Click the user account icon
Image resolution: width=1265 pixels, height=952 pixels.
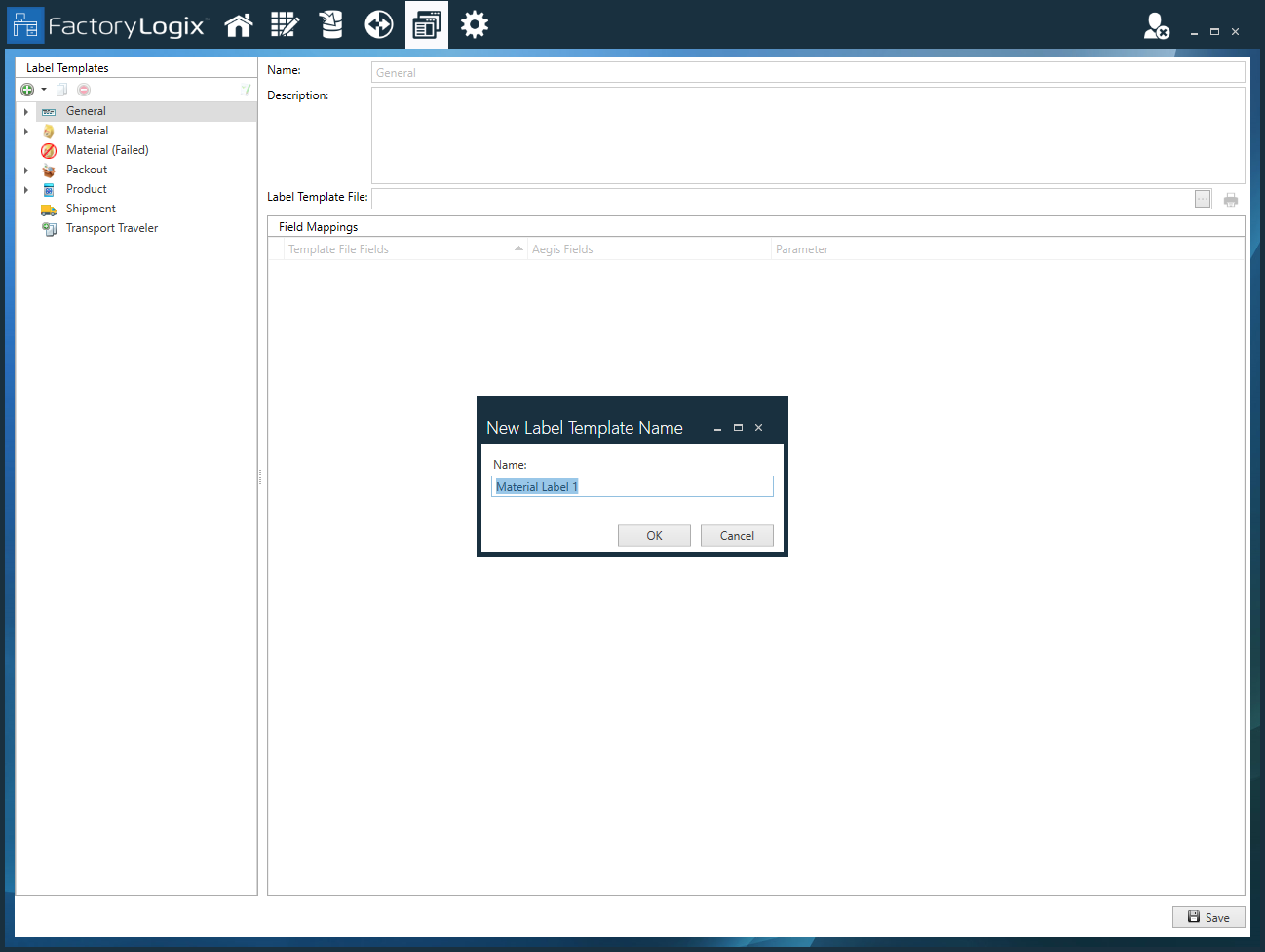click(x=1155, y=27)
